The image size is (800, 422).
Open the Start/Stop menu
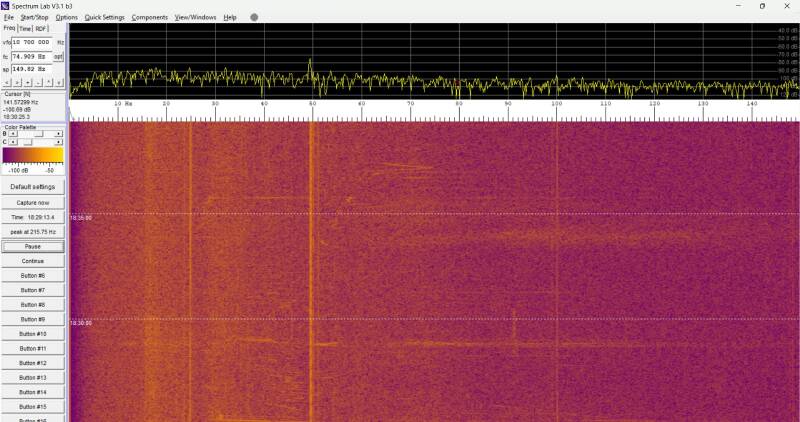[x=34, y=17]
